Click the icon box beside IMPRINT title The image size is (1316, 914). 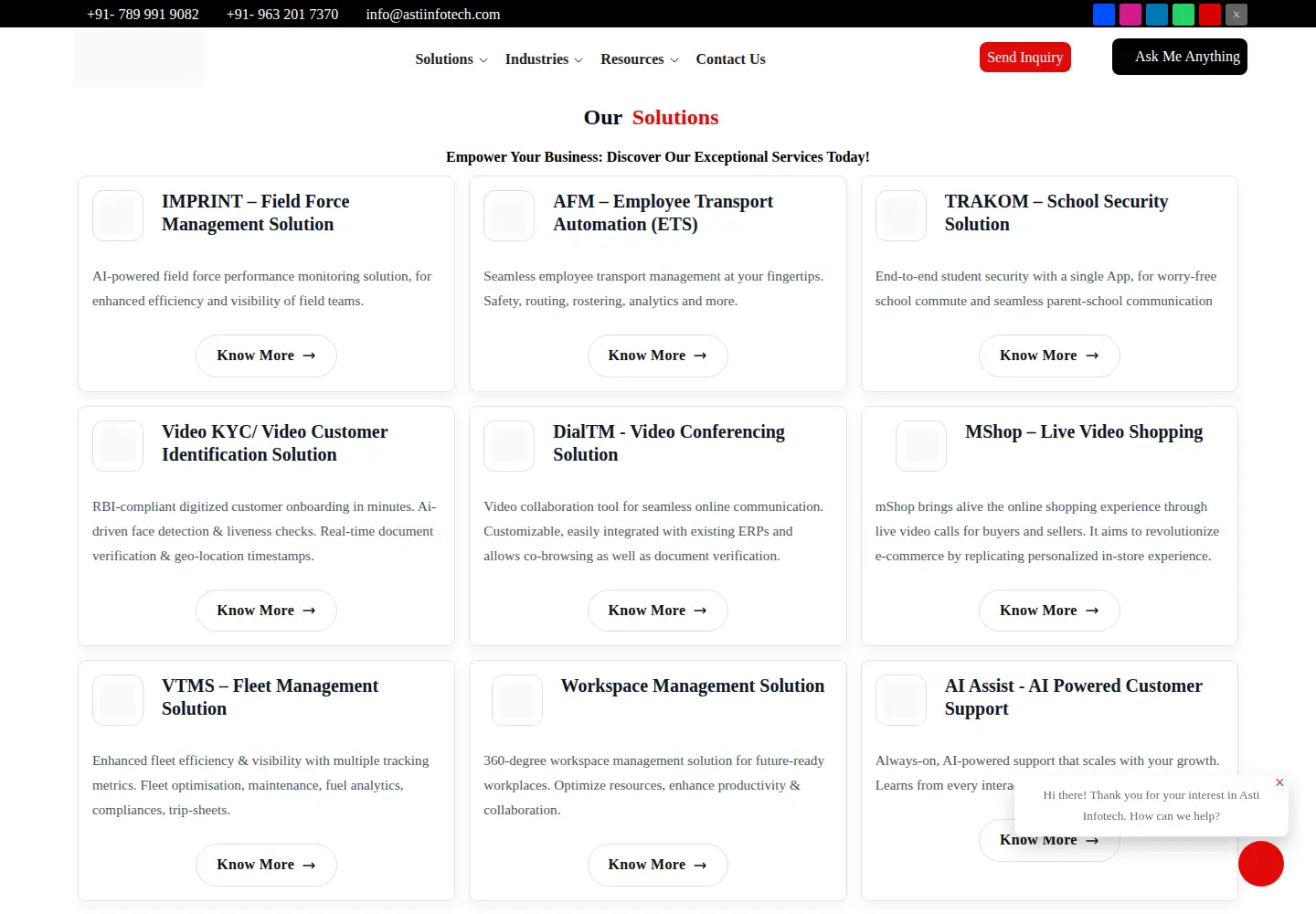click(118, 216)
